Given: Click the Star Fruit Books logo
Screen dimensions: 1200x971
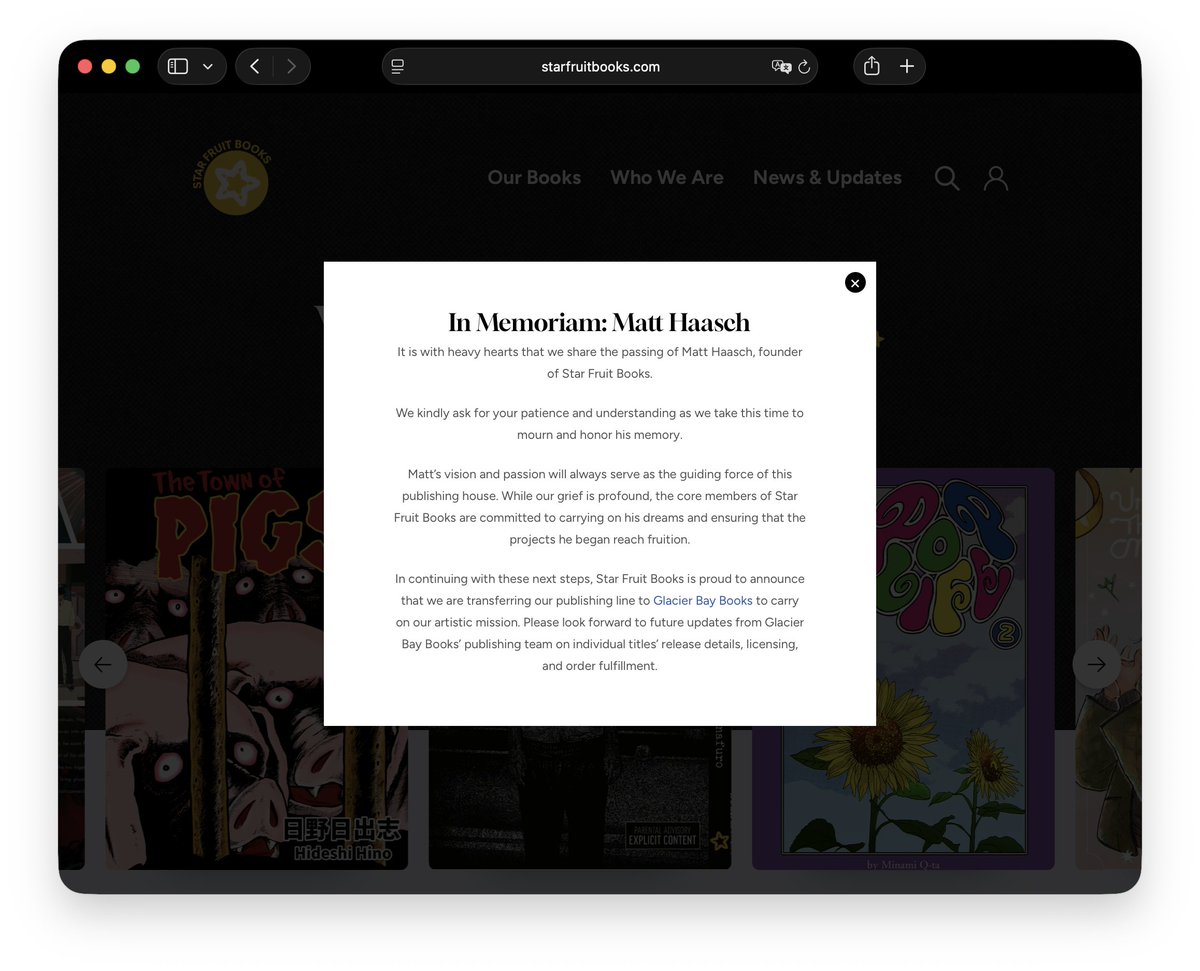Looking at the screenshot, I should (x=233, y=178).
